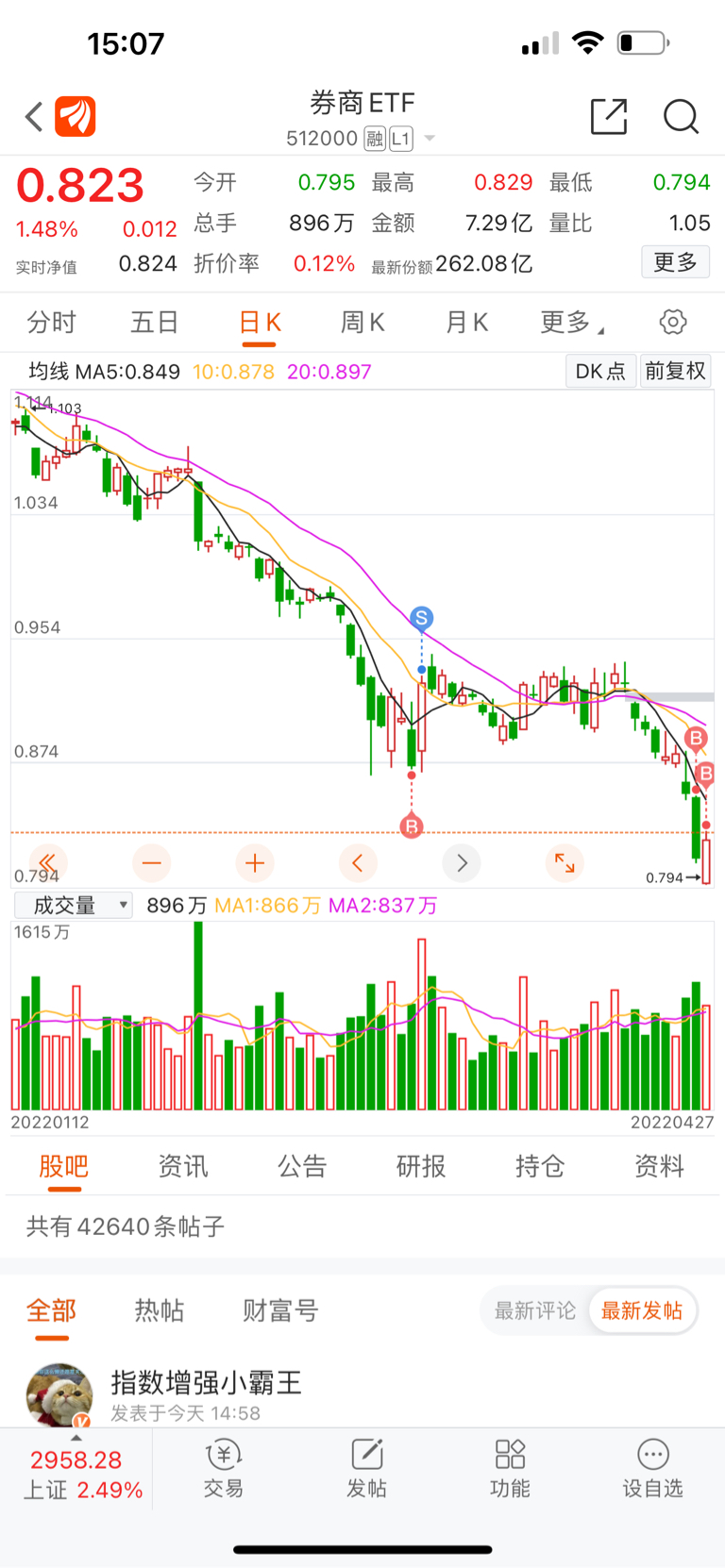Open the 交易 trade icon
Screen dimensions: 725x1568
point(224,1469)
